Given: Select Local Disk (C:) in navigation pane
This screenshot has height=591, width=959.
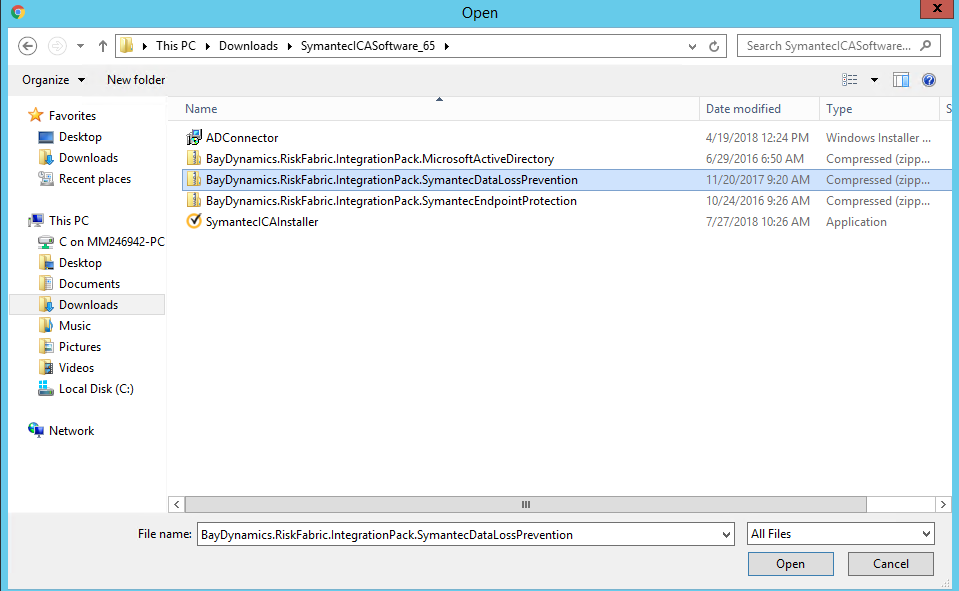Looking at the screenshot, I should tap(95, 389).
